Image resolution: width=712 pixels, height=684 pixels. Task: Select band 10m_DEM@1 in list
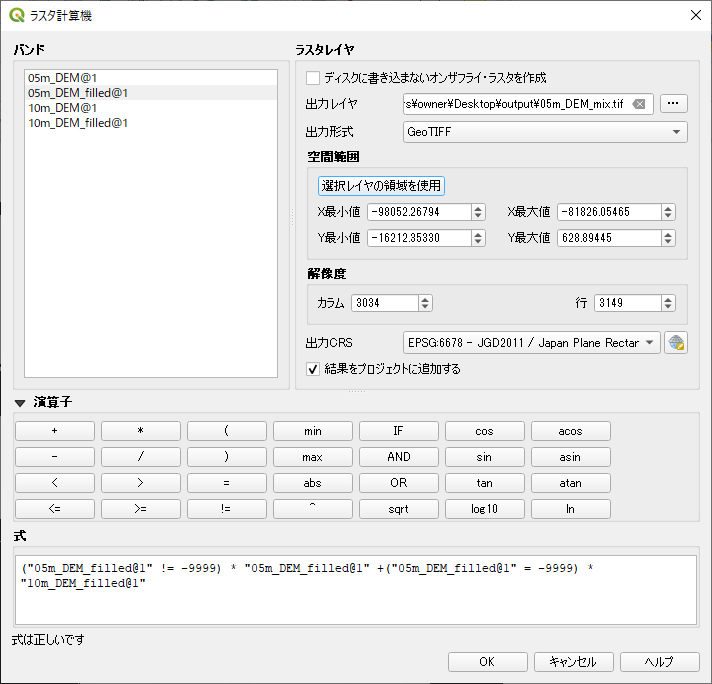click(x=151, y=108)
